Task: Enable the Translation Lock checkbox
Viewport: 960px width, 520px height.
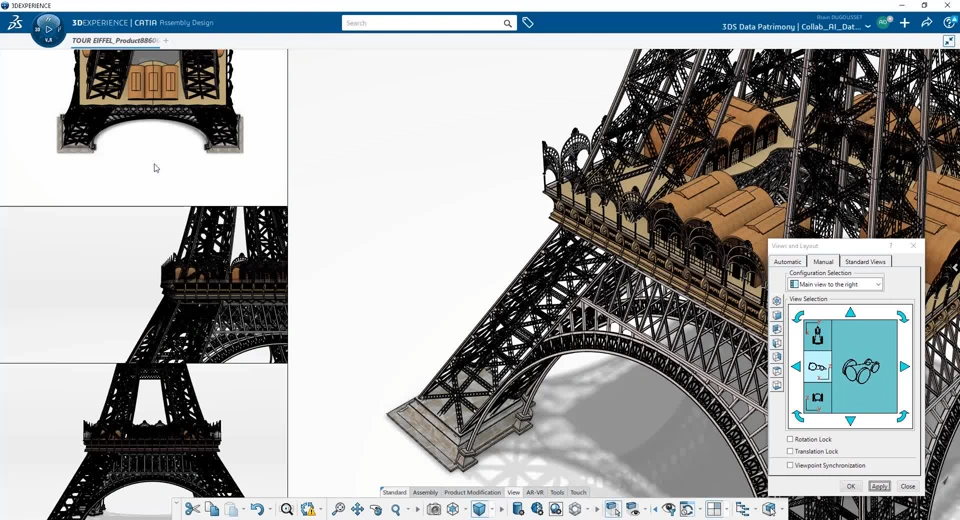Action: coord(790,451)
